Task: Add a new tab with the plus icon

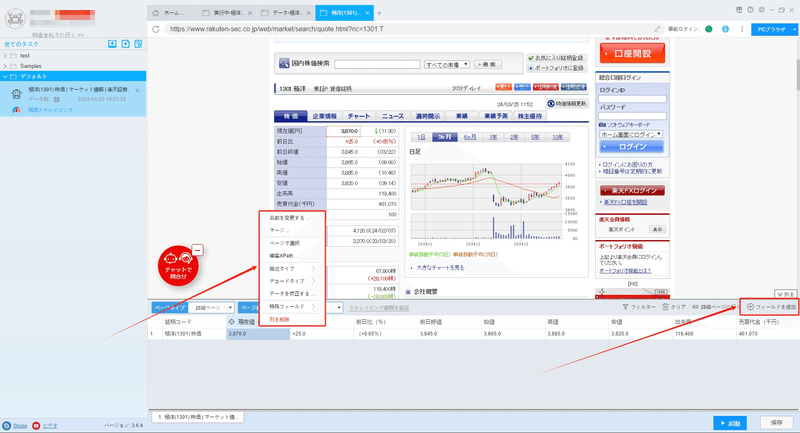Action: (379, 13)
